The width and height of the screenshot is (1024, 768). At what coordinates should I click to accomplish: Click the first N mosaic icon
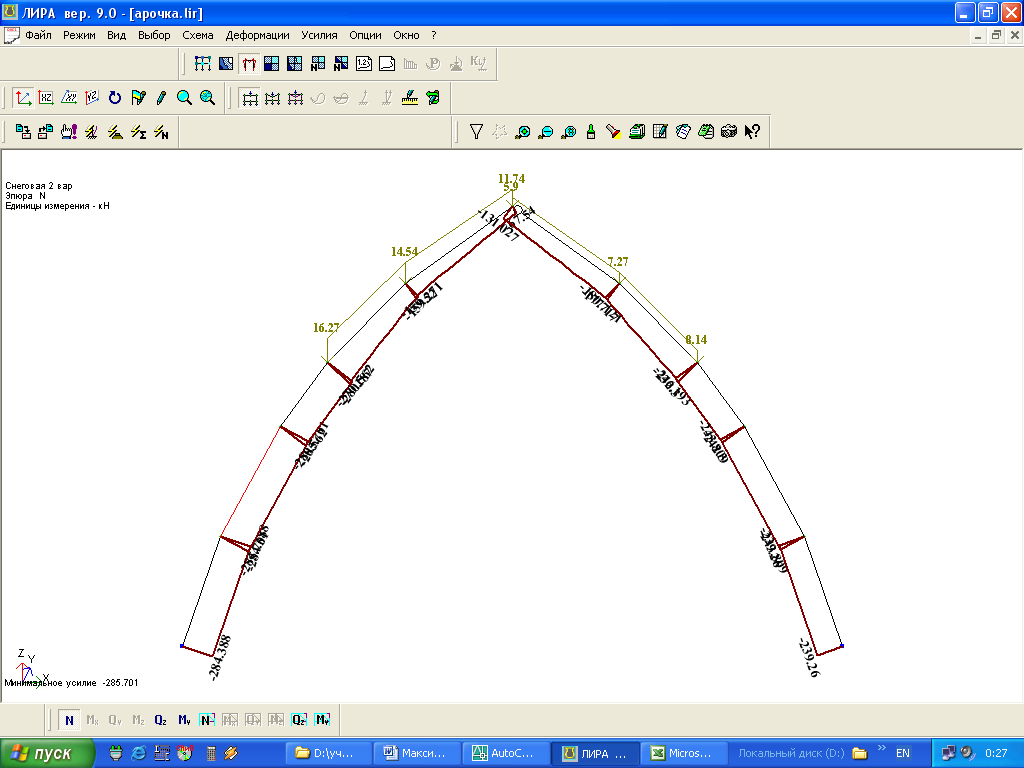click(318, 63)
